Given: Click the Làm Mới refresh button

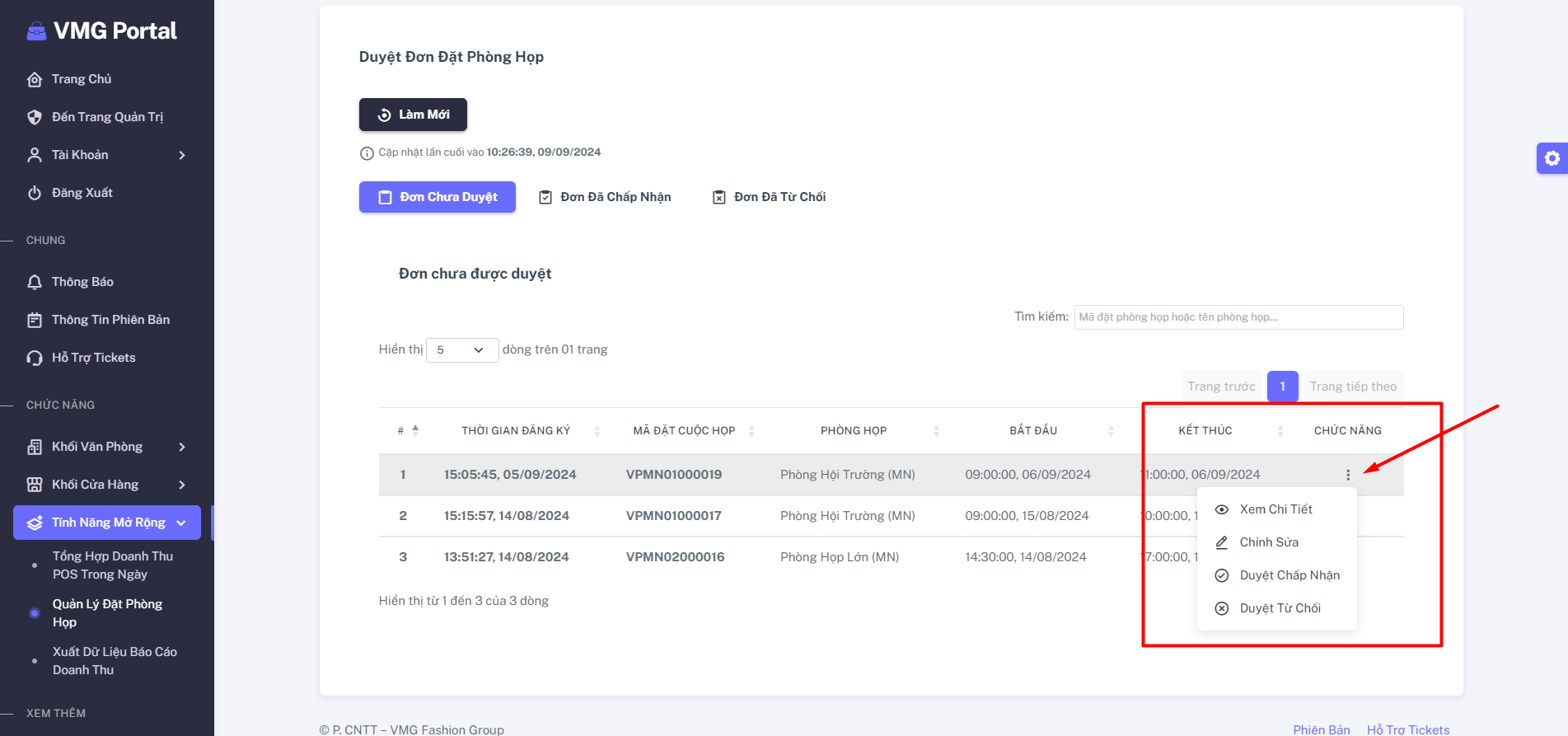Looking at the screenshot, I should click(x=413, y=115).
